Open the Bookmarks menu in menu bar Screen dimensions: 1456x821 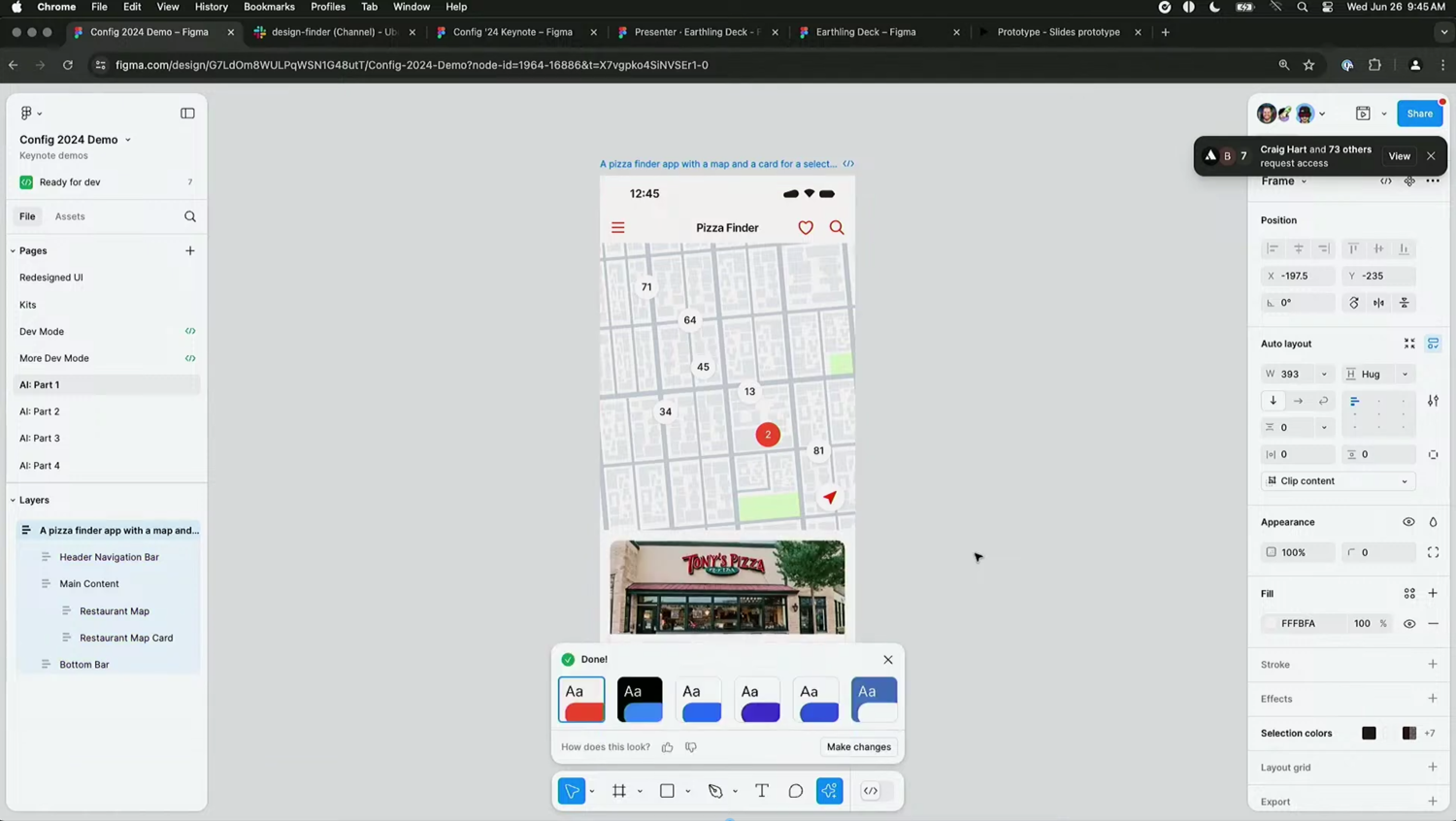[269, 7]
